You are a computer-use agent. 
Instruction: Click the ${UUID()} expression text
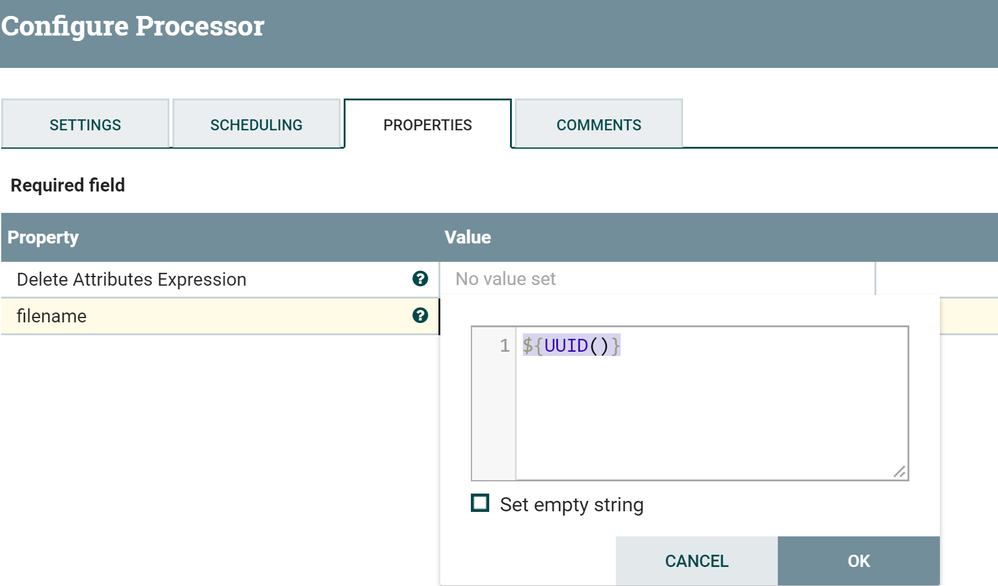tap(571, 346)
